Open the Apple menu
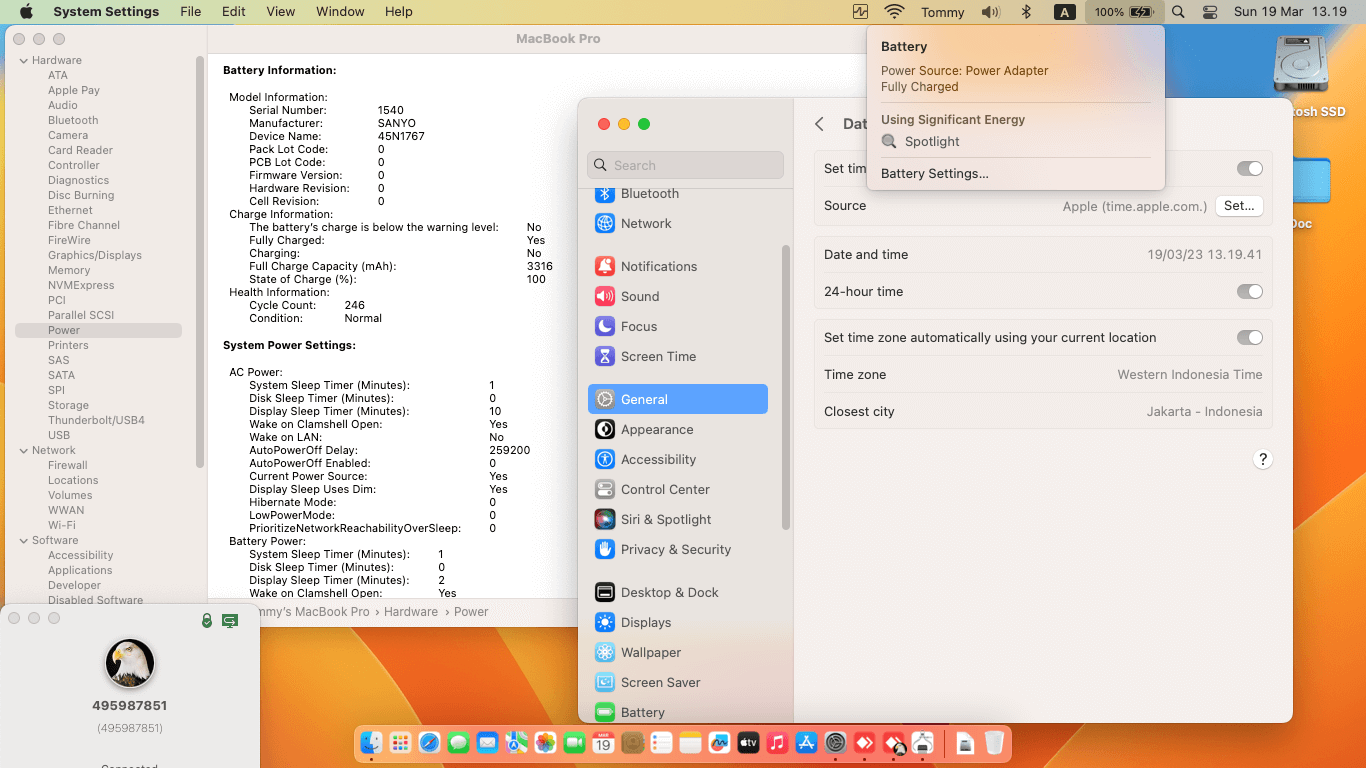The image size is (1366, 768). tap(26, 12)
